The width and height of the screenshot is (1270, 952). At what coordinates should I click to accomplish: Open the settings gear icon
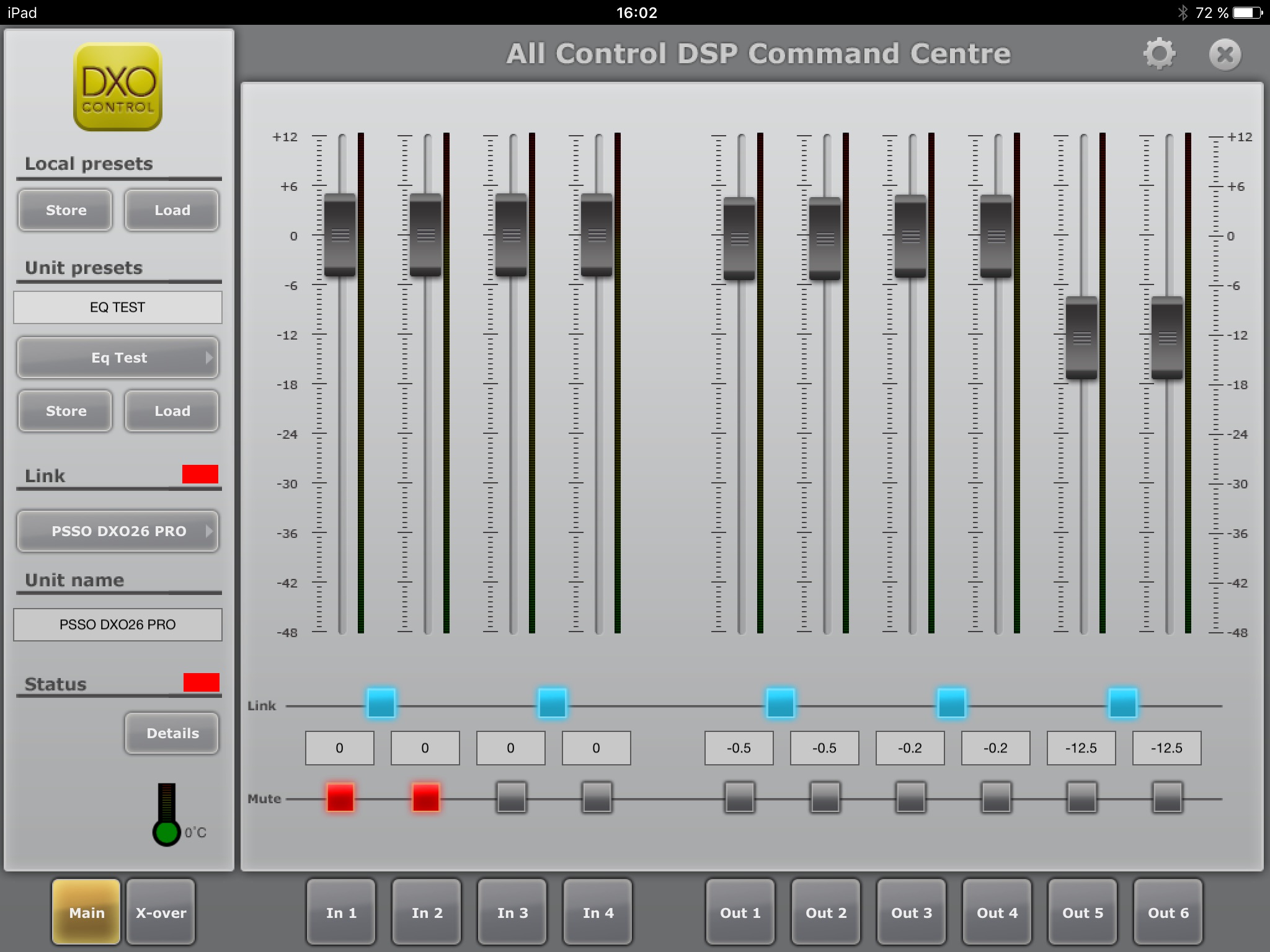point(1159,54)
